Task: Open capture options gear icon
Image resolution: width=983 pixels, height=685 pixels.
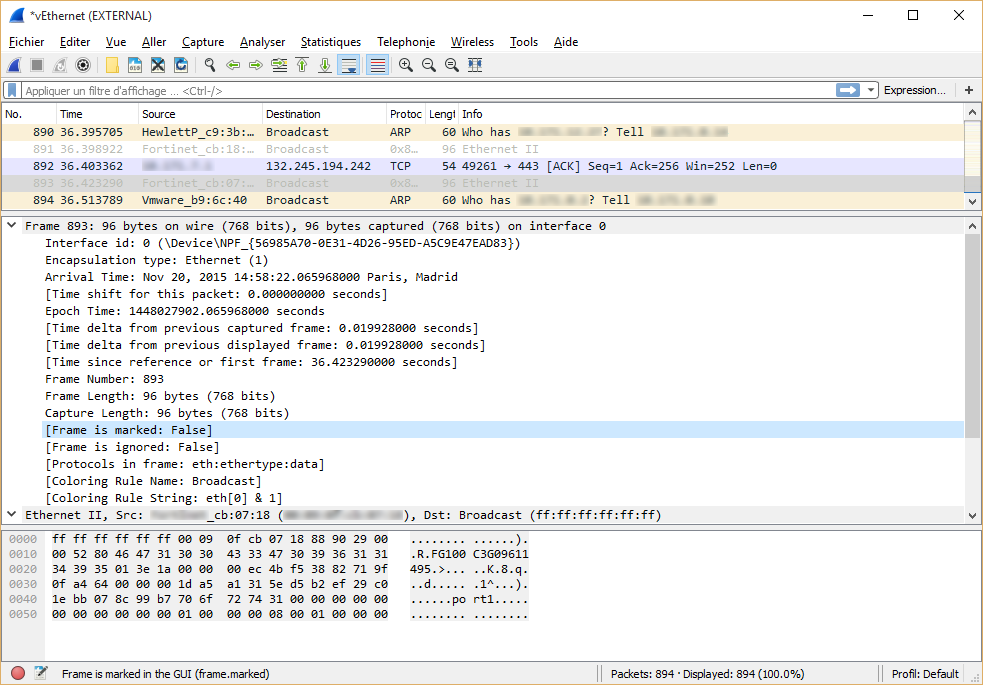Action: pyautogui.click(x=83, y=65)
